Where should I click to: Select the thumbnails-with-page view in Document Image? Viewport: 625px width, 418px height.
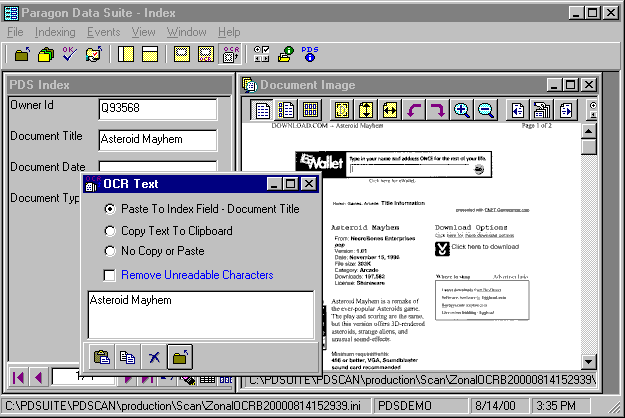286,110
